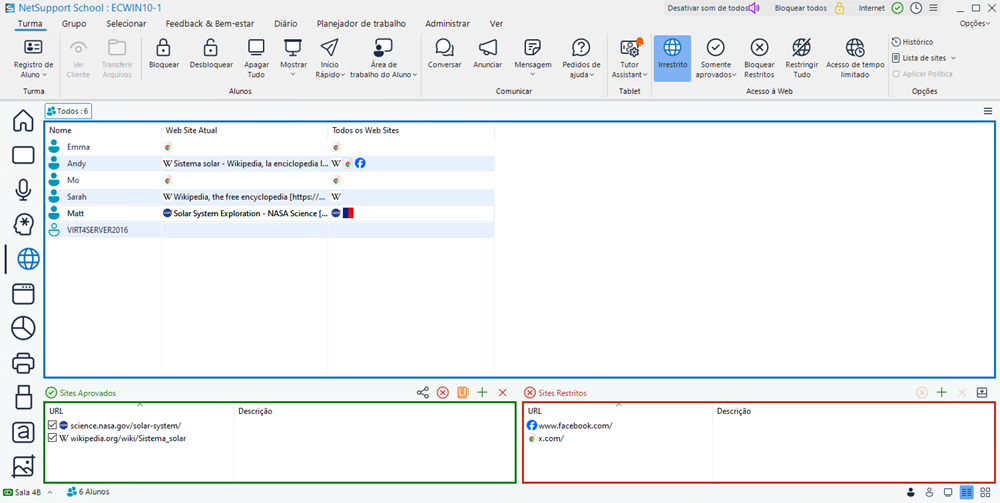Expand the Sala 4B room chevron
The height and width of the screenshot is (503, 1000).
tap(50, 492)
